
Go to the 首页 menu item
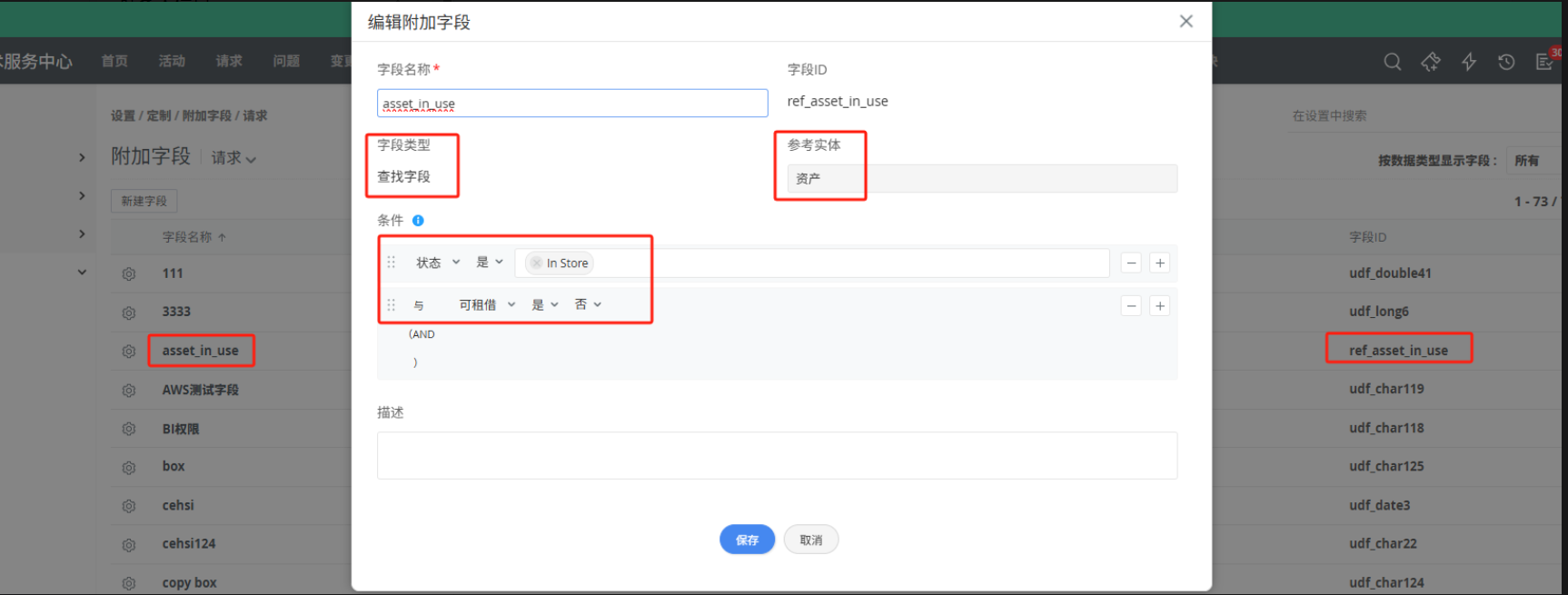tap(114, 61)
